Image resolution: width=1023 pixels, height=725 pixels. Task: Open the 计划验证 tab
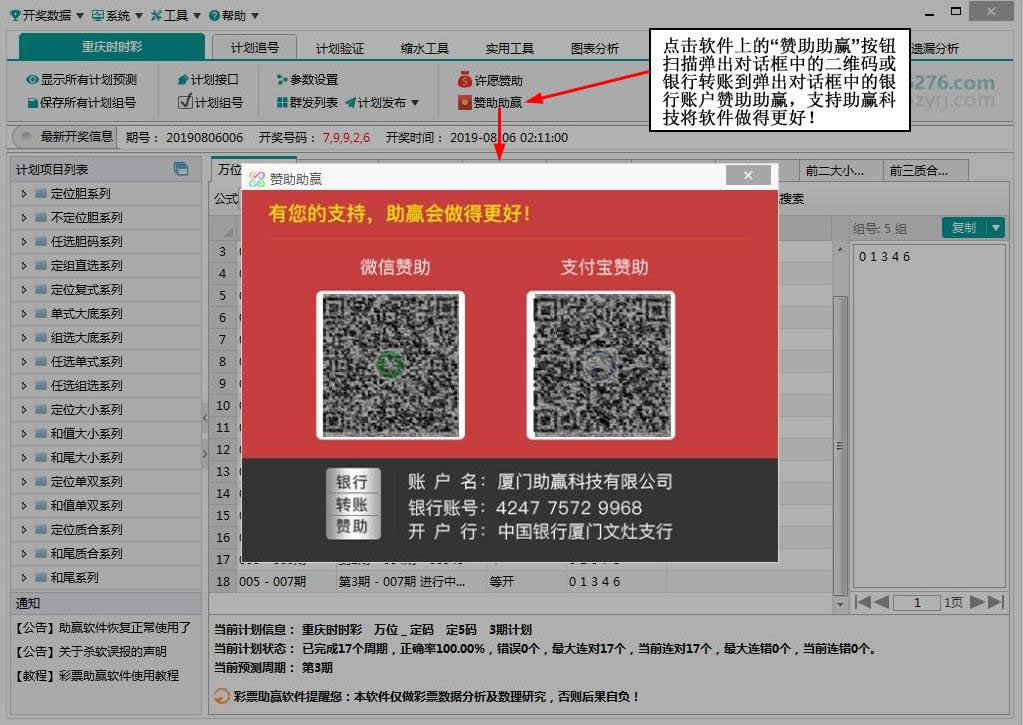click(x=339, y=48)
